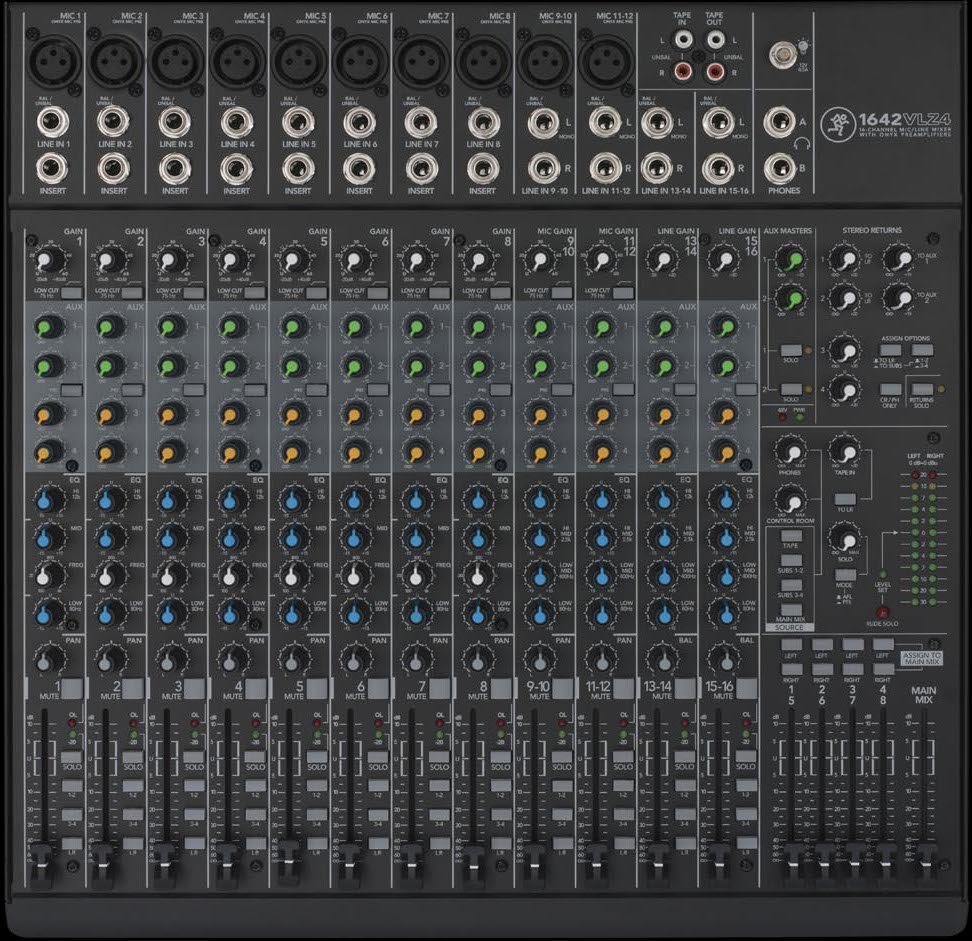Click channel 2 OL overload LED
Viewport: 972px width, 941px height.
click(133, 723)
